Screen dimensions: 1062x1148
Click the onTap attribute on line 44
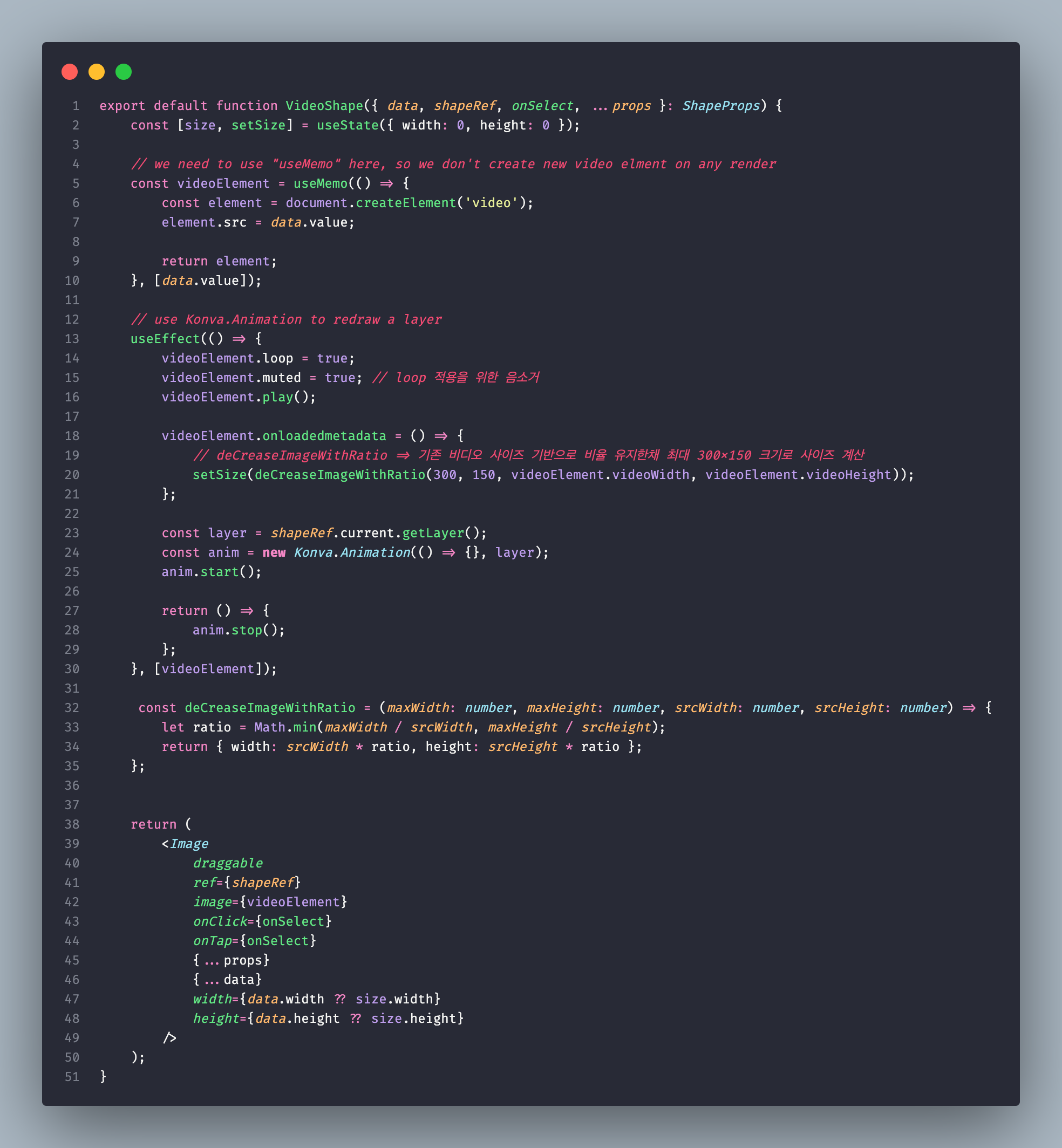[212, 941]
